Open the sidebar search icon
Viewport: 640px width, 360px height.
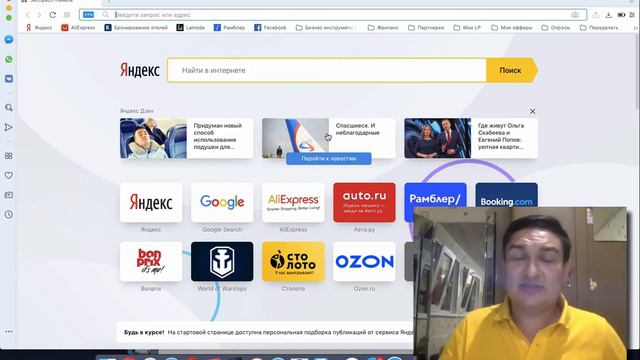(x=9, y=108)
